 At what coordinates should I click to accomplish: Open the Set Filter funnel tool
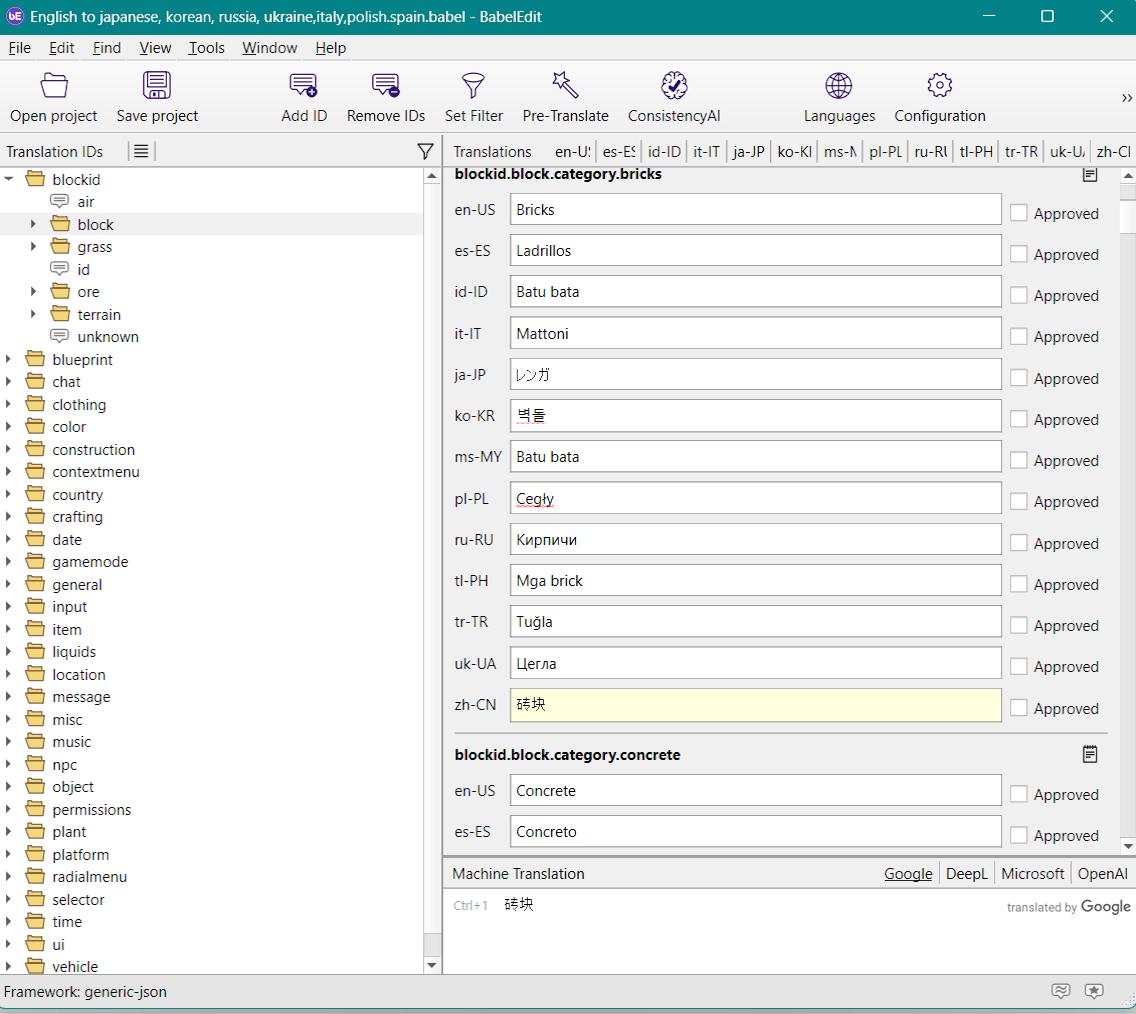point(473,86)
